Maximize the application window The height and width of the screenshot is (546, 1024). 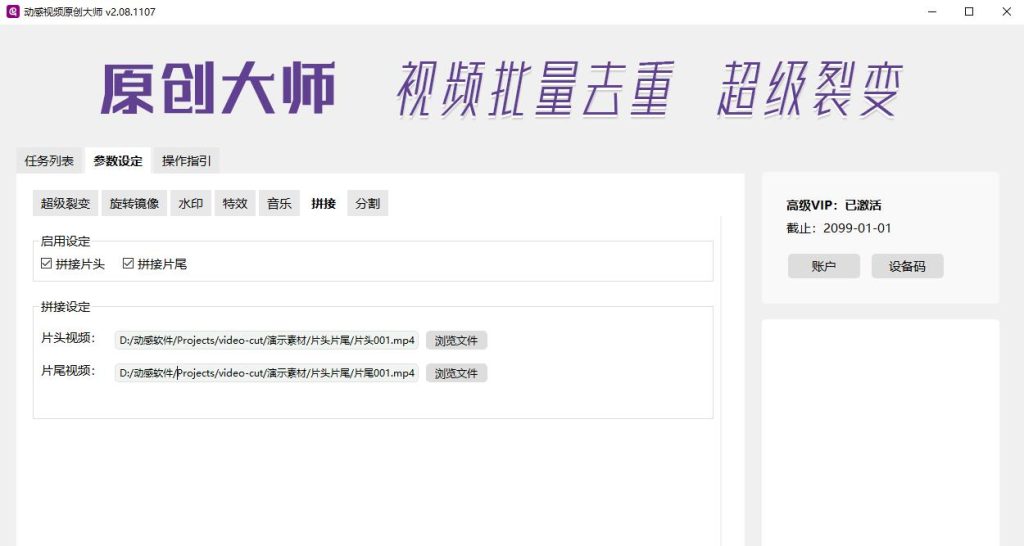(969, 12)
